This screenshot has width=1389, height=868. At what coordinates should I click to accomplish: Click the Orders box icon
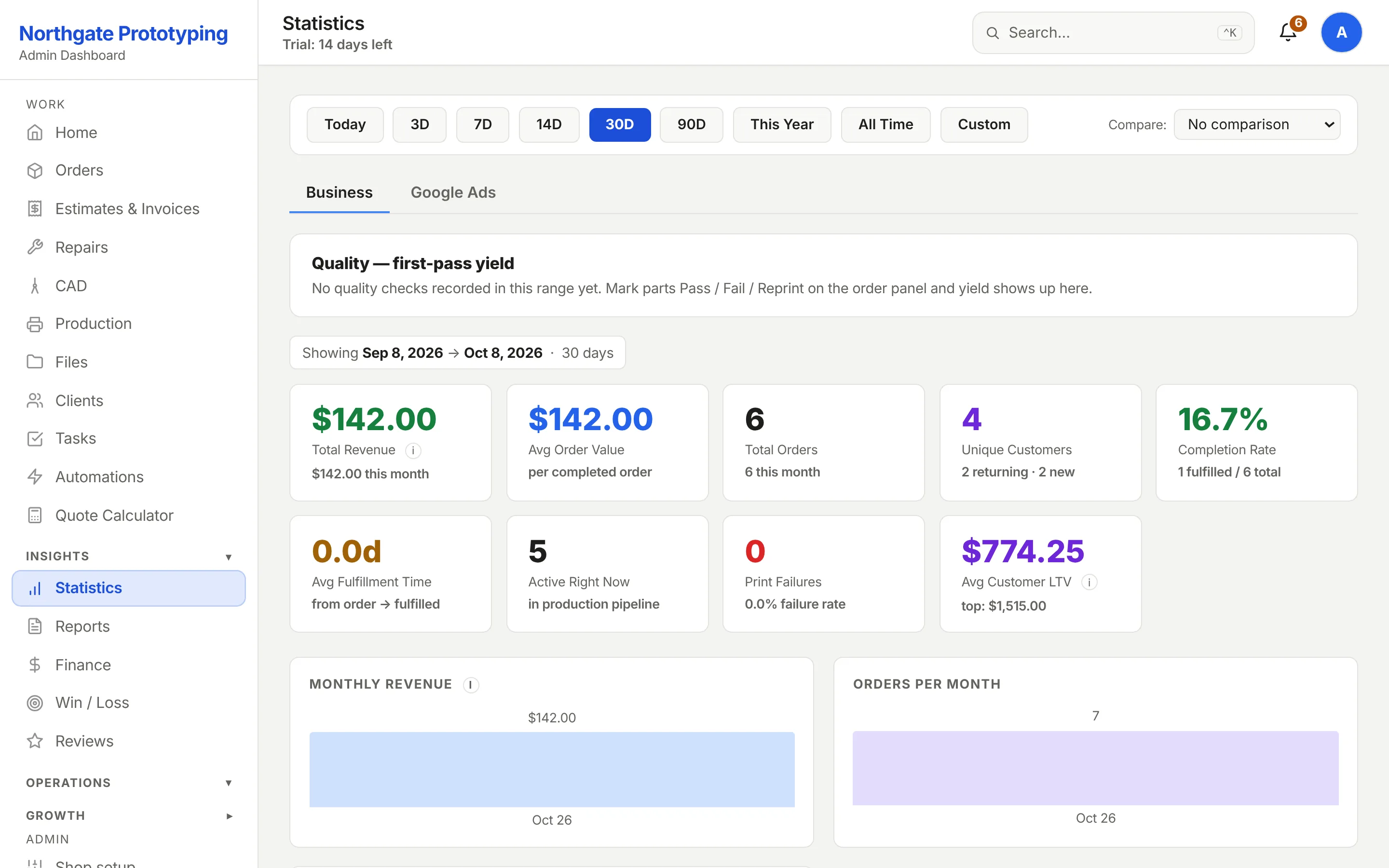[35, 171]
